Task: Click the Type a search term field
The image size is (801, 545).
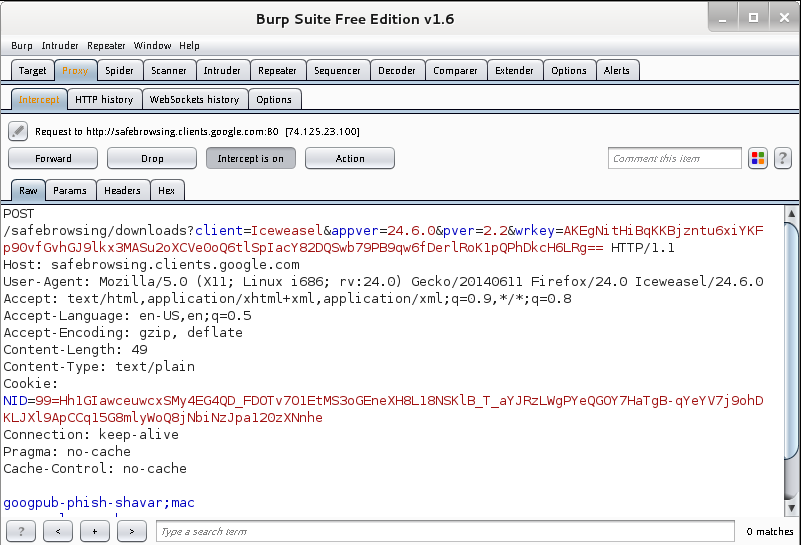Action: (x=445, y=531)
